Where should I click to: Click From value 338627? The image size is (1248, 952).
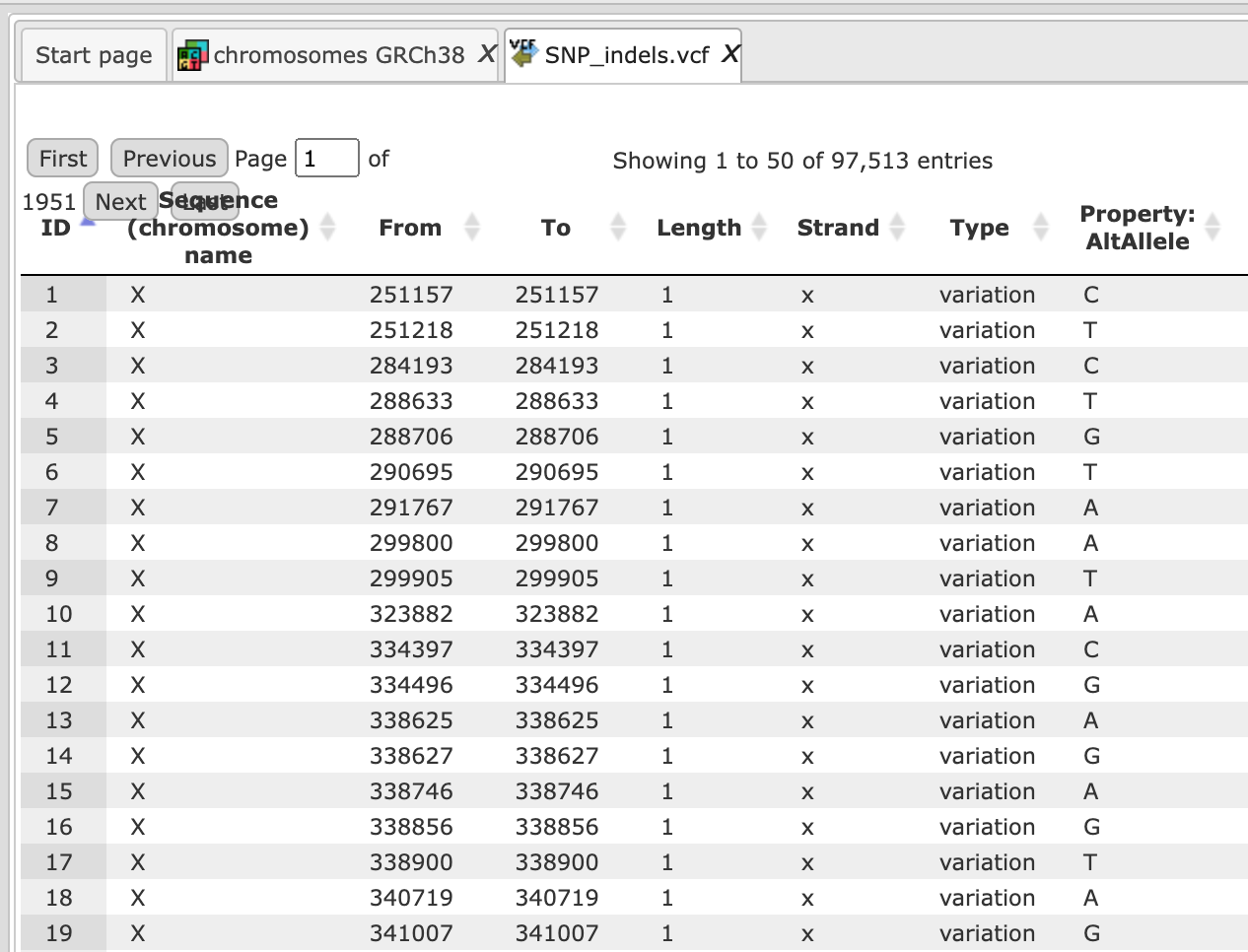(411, 756)
